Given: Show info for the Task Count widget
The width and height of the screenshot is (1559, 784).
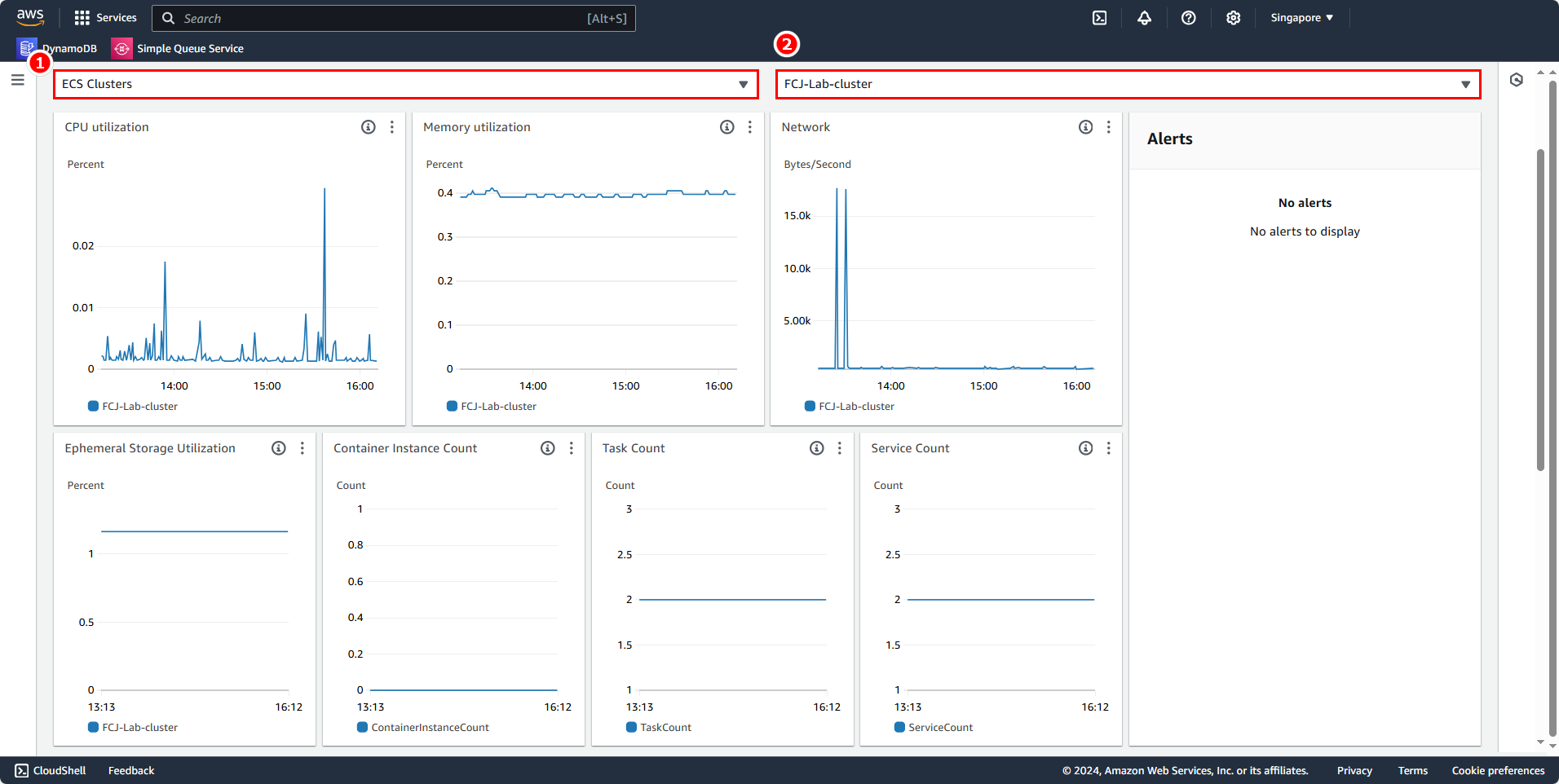Looking at the screenshot, I should 817,448.
